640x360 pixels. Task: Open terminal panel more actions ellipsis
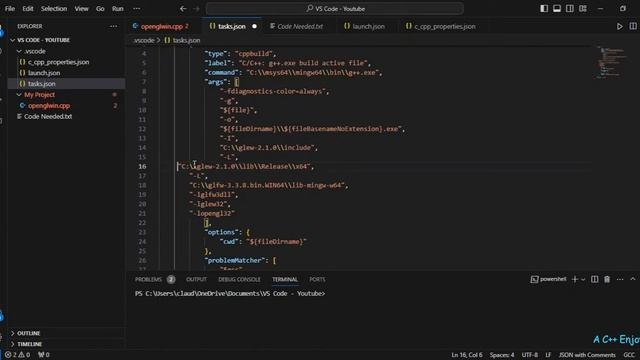pyautogui.click(x=620, y=279)
